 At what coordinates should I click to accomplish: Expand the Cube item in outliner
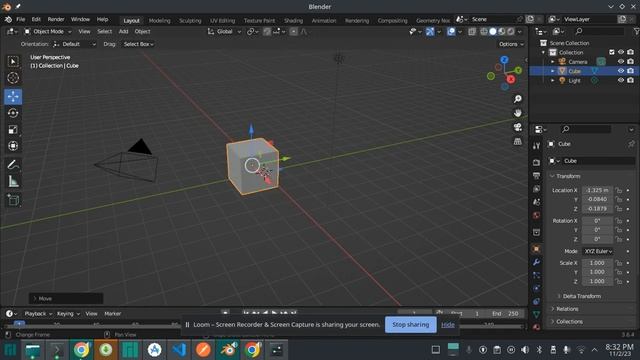tap(553, 71)
